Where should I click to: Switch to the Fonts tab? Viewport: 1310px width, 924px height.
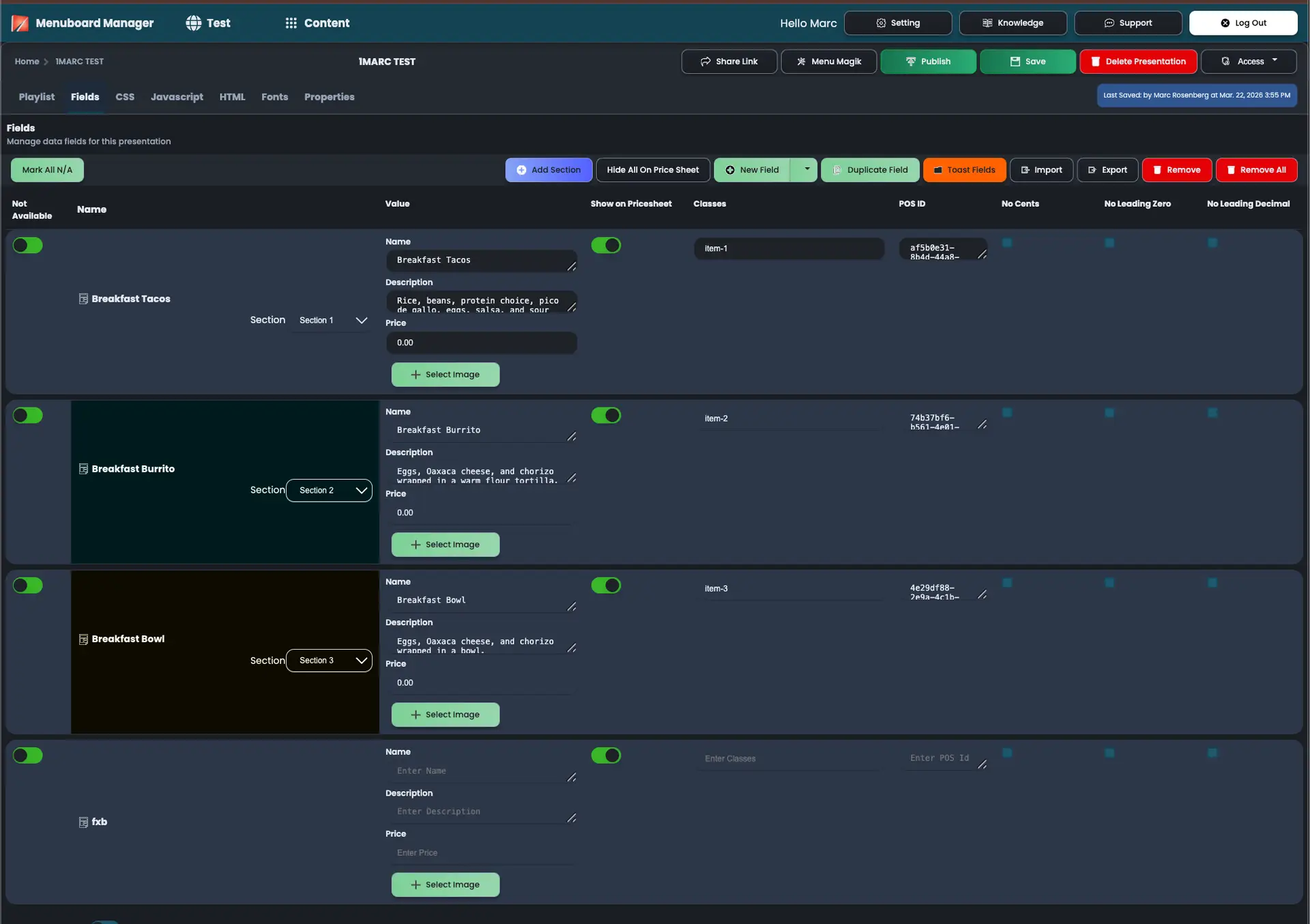click(x=274, y=97)
